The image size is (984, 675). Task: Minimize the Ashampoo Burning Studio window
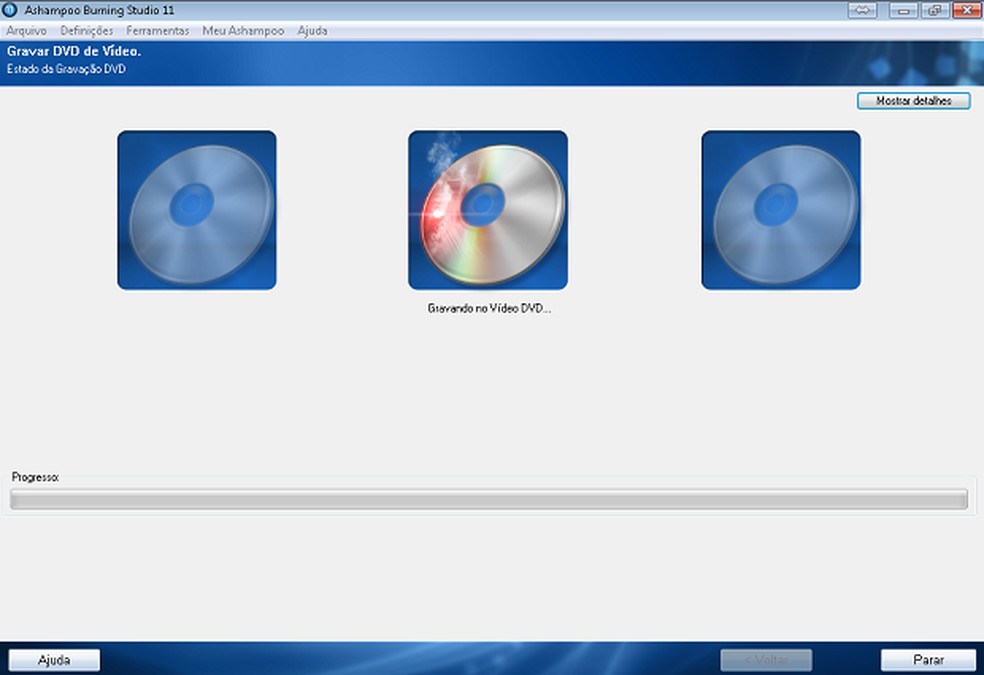click(904, 10)
